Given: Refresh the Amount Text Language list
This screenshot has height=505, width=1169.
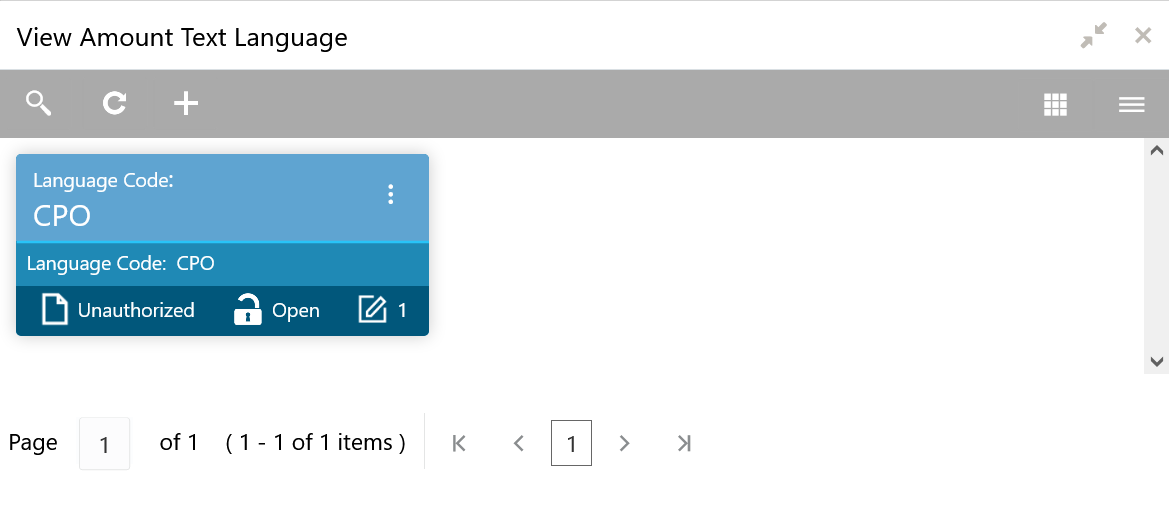Looking at the screenshot, I should click(x=114, y=103).
